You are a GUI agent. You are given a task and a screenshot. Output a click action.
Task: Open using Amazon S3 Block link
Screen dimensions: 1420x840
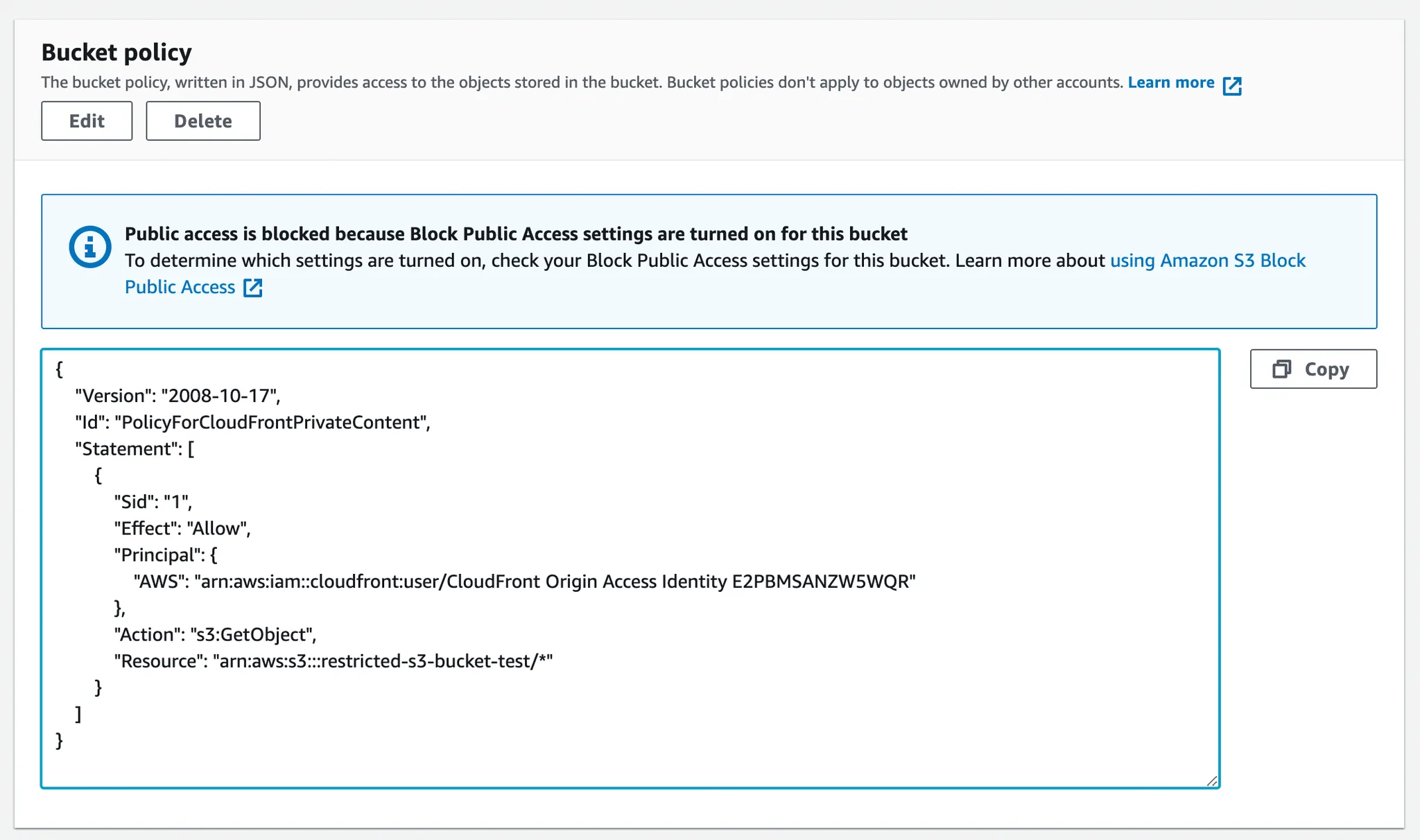click(1207, 261)
